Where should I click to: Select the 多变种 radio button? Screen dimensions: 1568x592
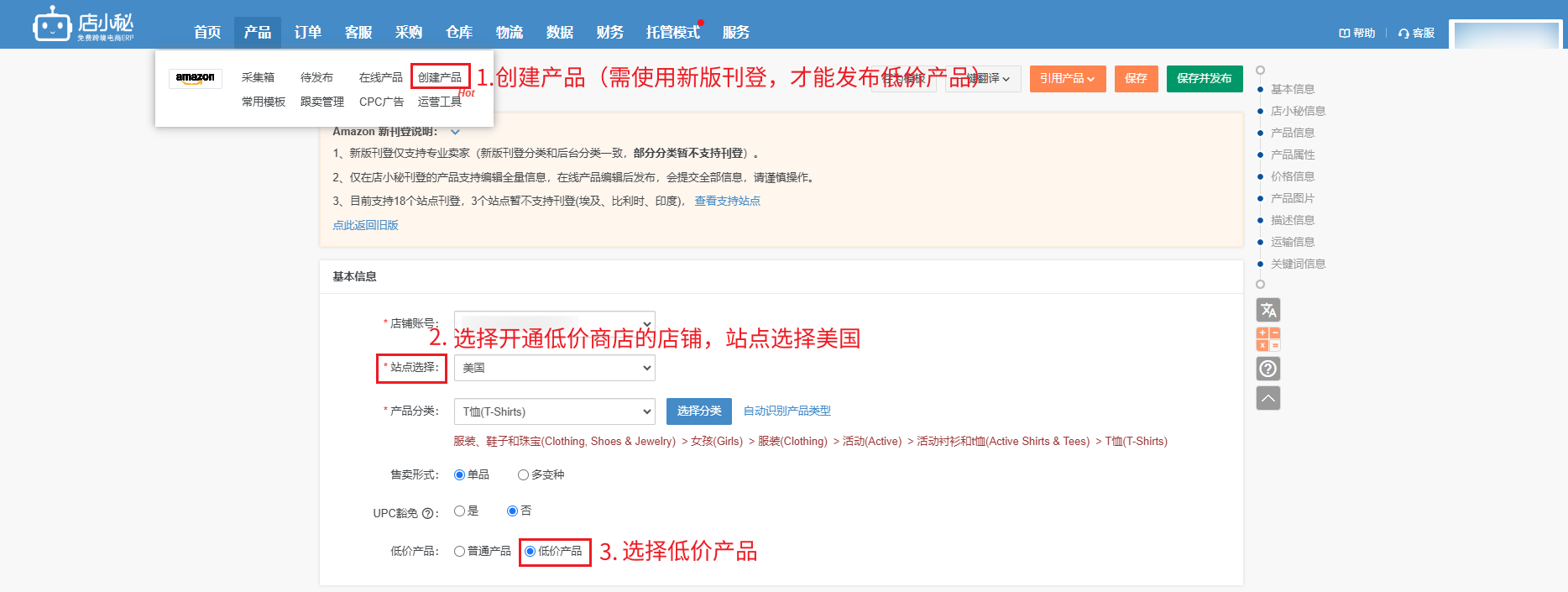coord(523,474)
